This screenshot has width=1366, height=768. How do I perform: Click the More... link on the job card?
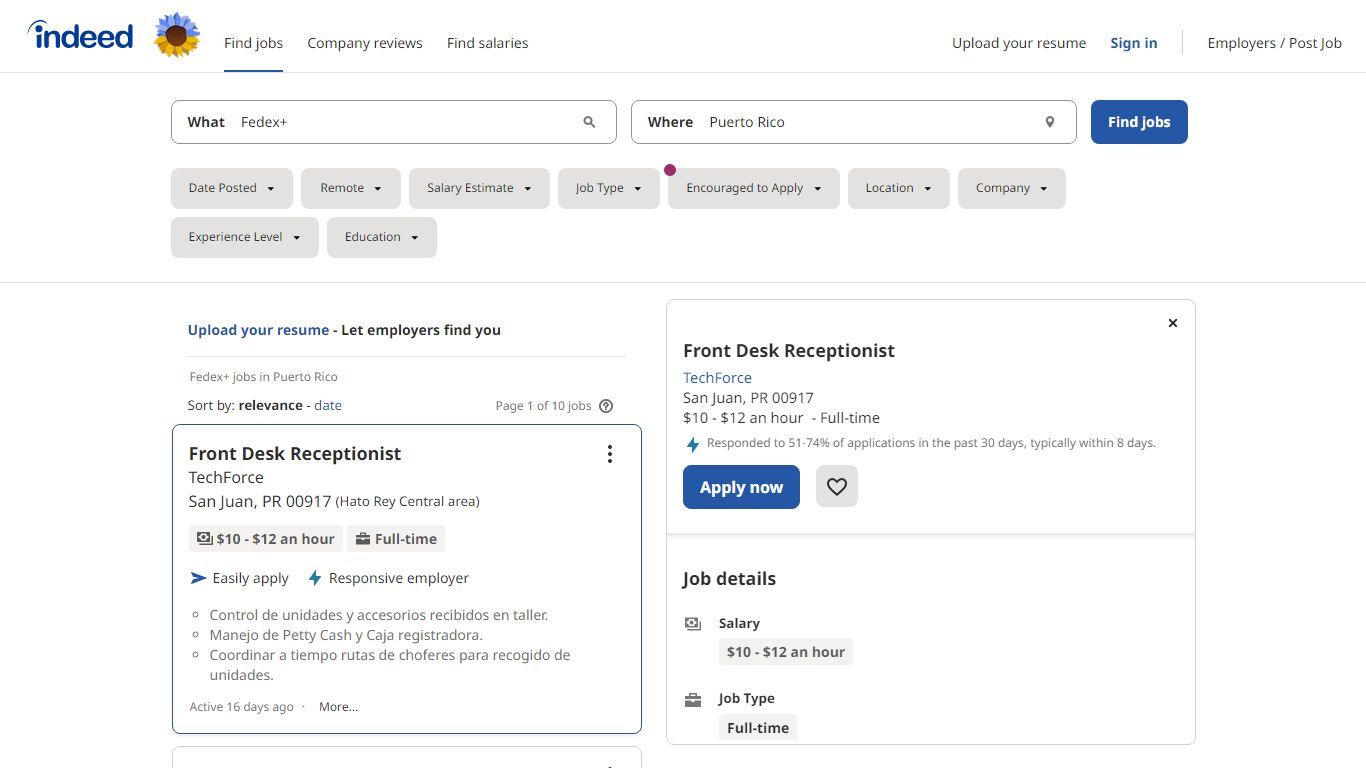[x=338, y=707]
